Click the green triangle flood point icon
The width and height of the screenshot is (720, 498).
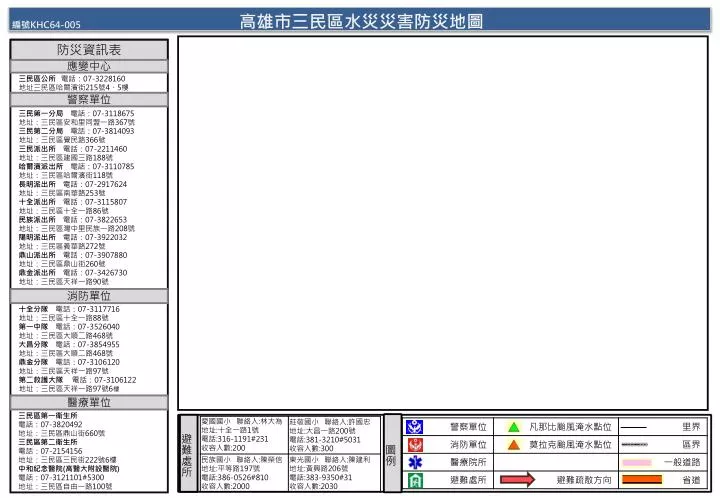click(514, 427)
